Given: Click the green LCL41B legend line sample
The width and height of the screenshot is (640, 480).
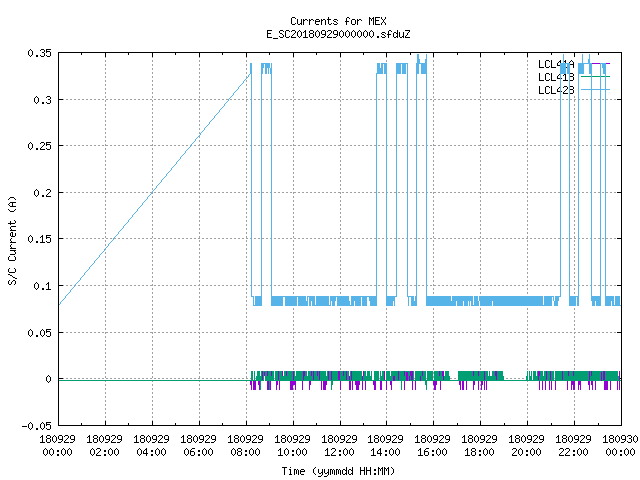Looking at the screenshot, I should point(595,77).
